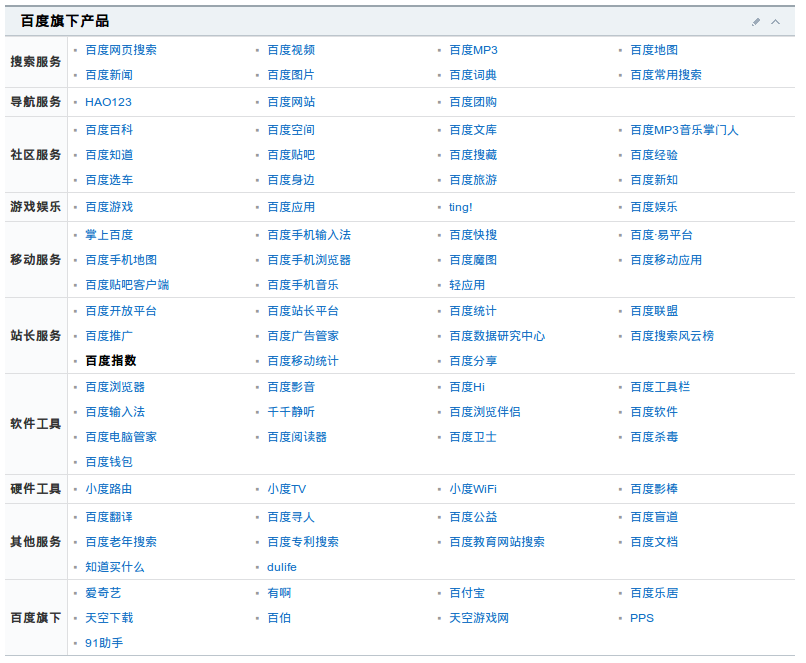Visit dulife link
The width and height of the screenshot is (806, 663).
282,567
